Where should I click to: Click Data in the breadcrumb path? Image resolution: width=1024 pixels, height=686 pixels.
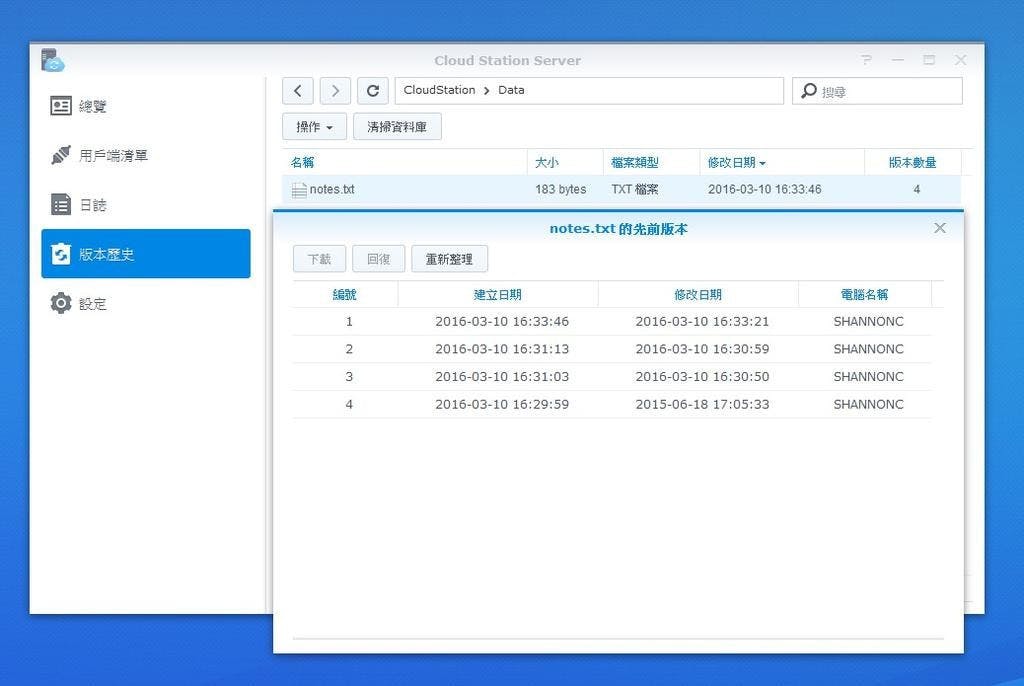point(511,90)
